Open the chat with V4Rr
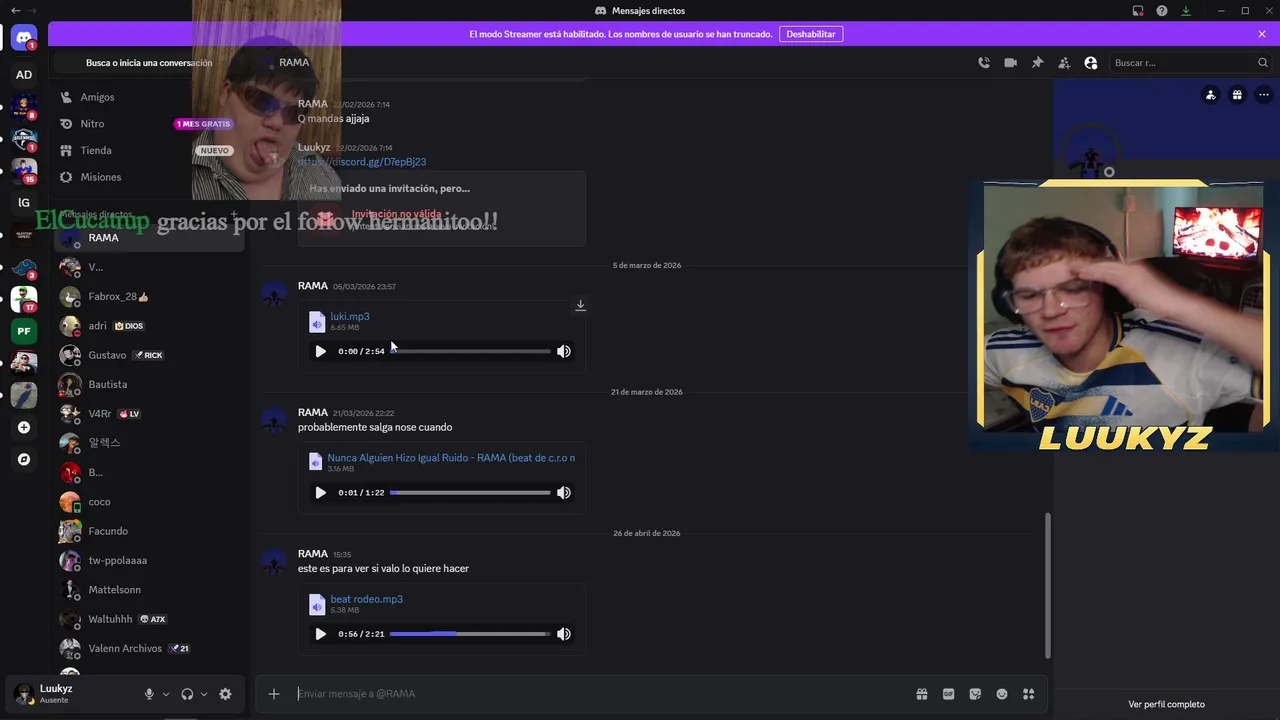This screenshot has height=720, width=1280. tap(150, 413)
